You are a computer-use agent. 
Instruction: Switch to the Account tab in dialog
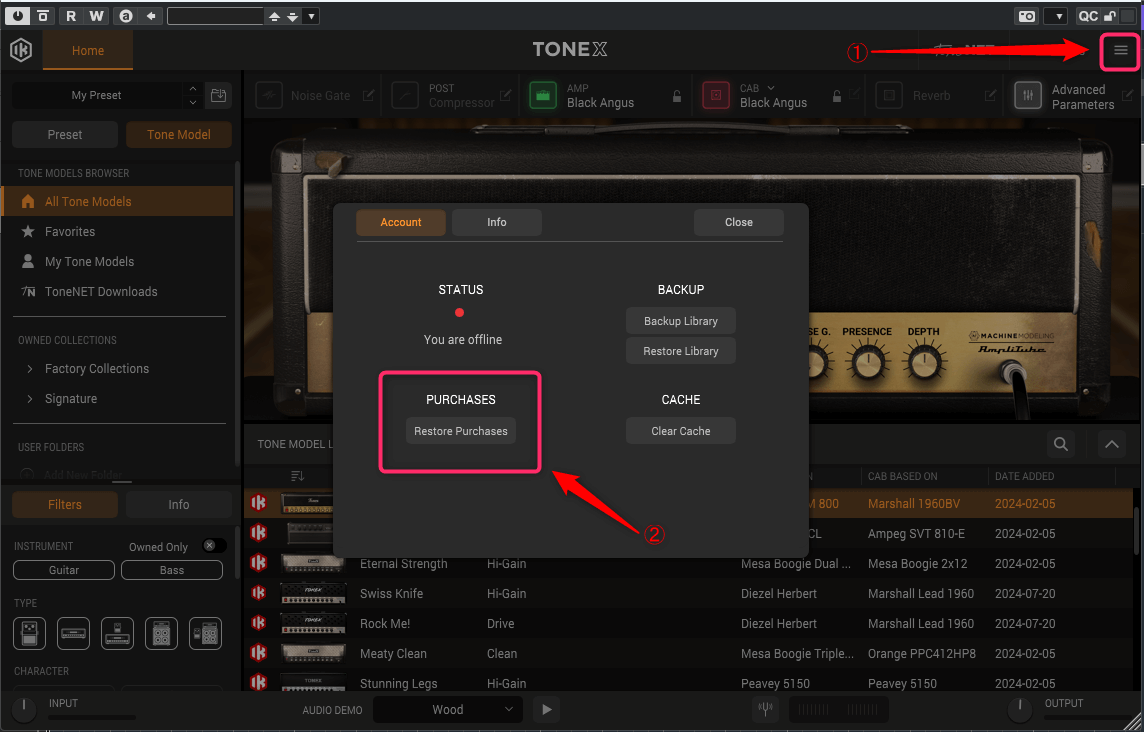pos(401,222)
